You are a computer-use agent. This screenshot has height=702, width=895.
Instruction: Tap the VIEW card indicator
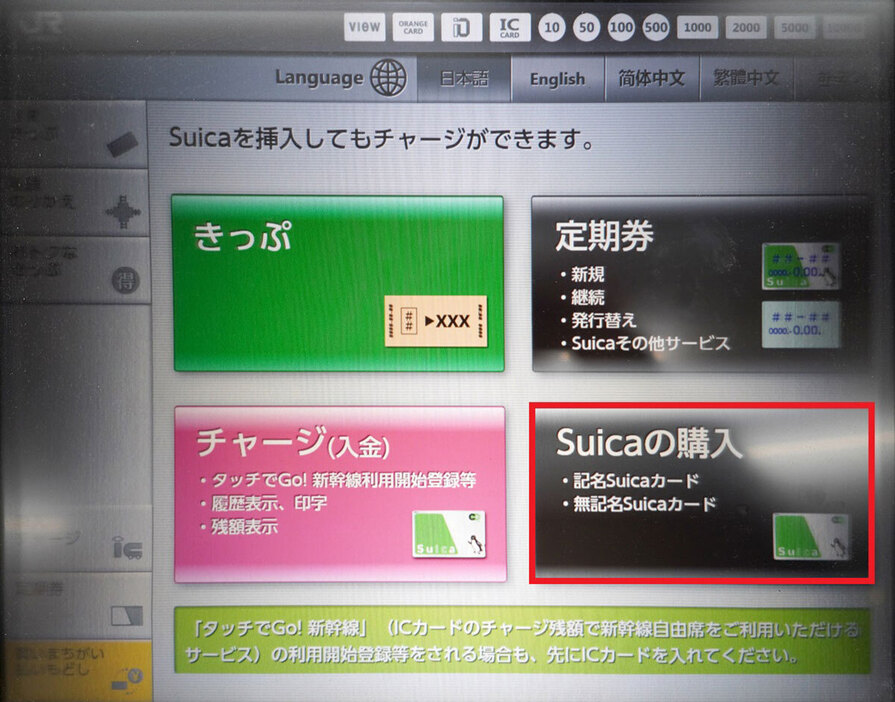coord(364,27)
